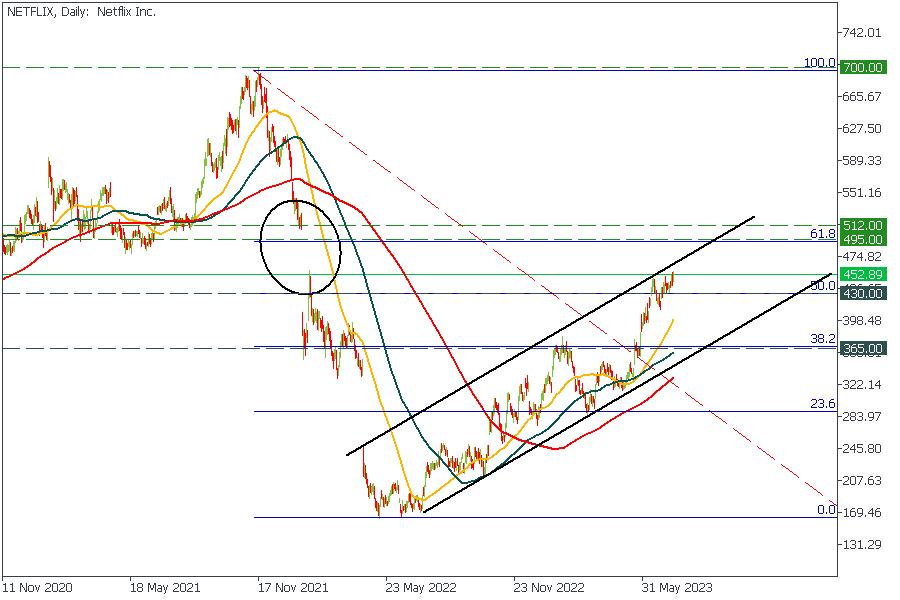Select the Fibonacci 100.0 level label
Image resolution: width=900 pixels, height=600 pixels.
point(819,63)
